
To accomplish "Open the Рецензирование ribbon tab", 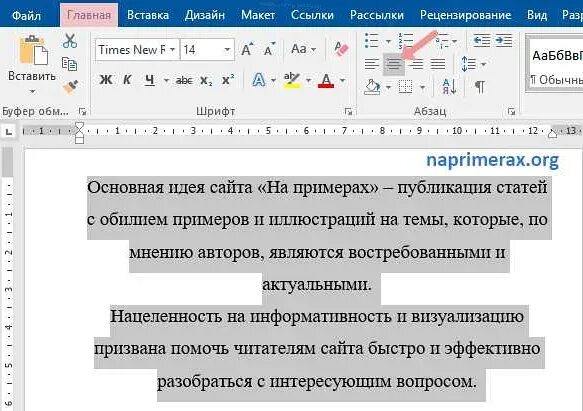I will click(x=466, y=15).
